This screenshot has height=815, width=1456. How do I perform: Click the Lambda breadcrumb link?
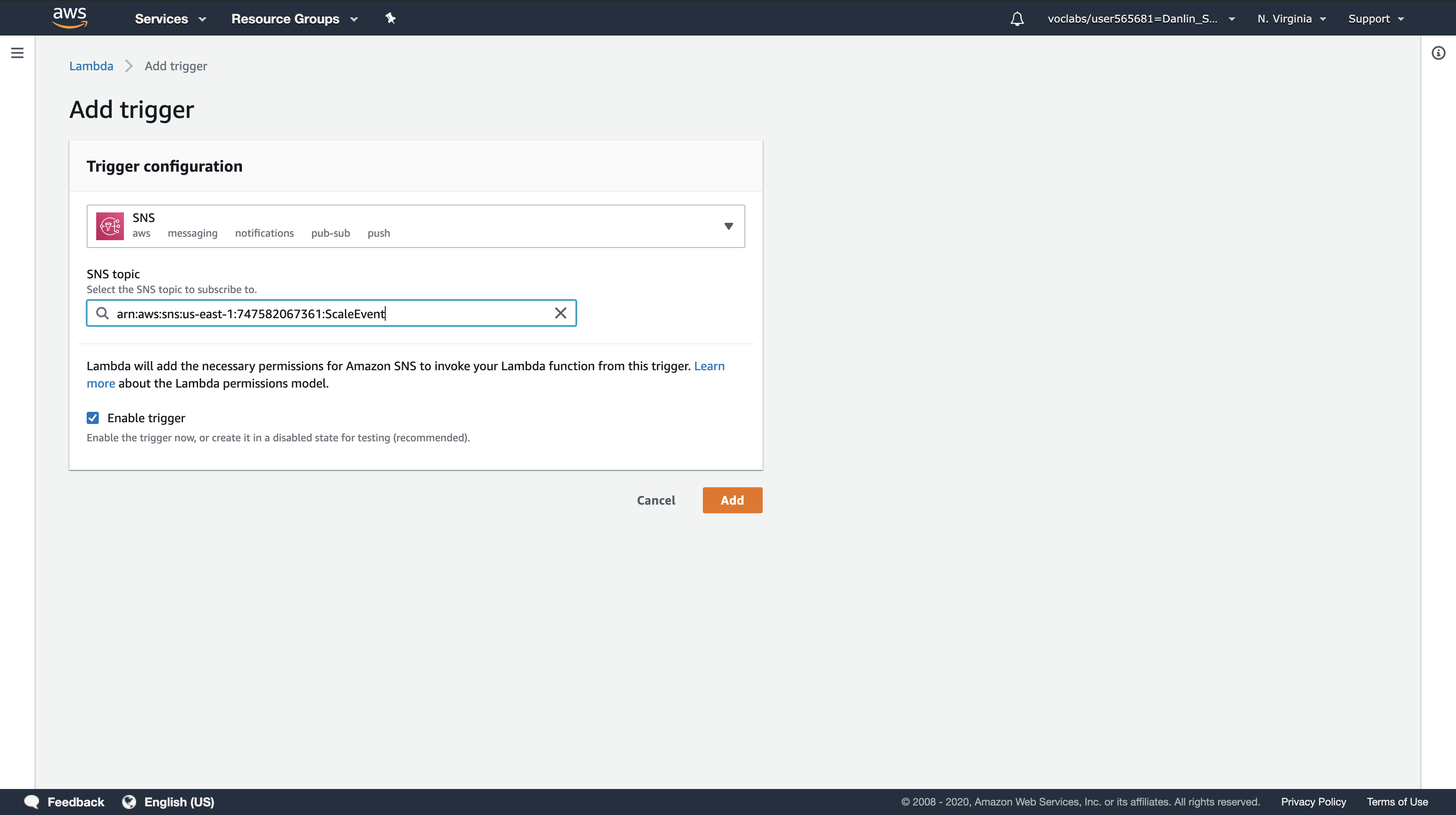[x=91, y=66]
